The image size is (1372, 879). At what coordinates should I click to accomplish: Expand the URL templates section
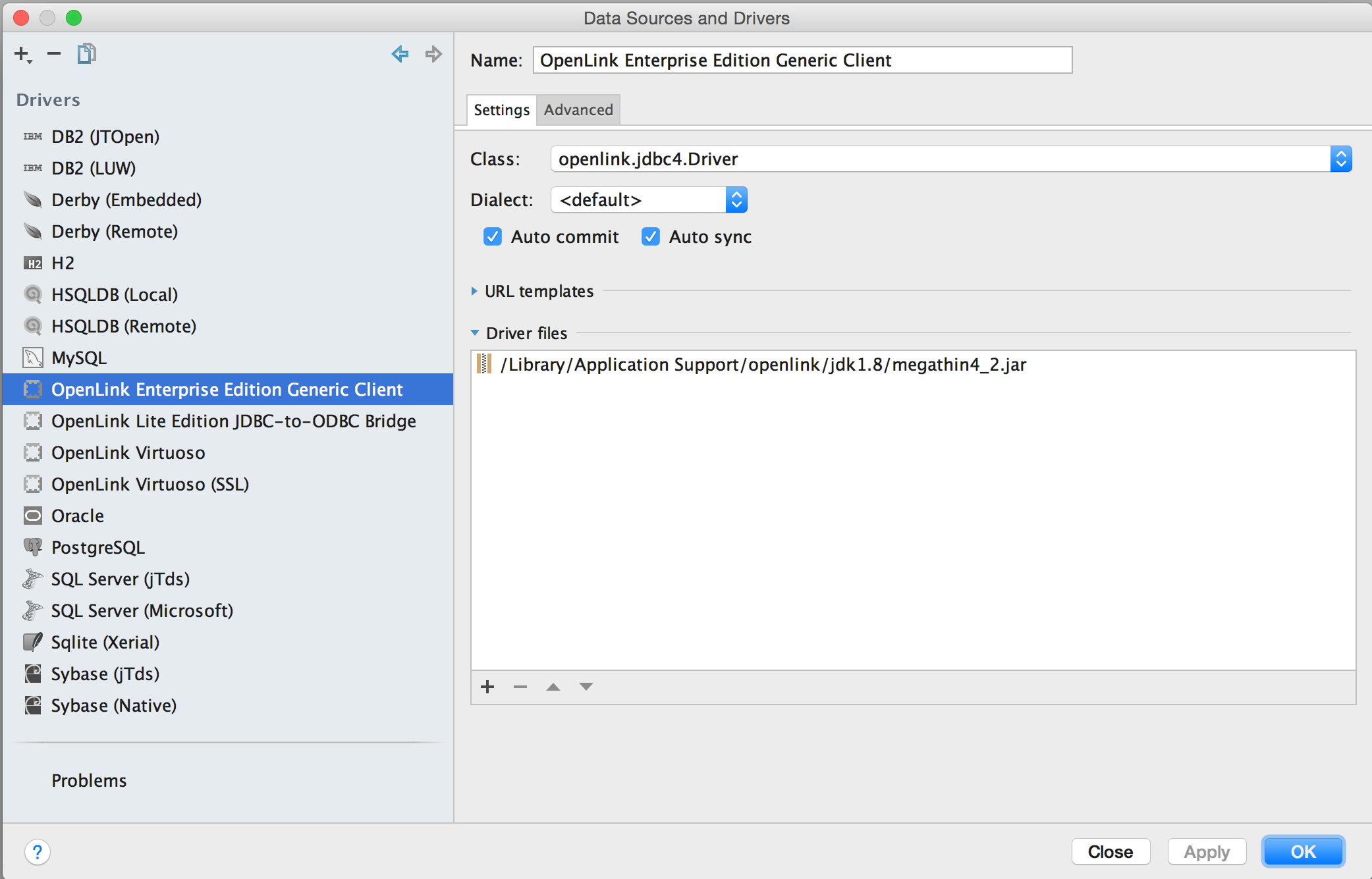click(x=474, y=291)
